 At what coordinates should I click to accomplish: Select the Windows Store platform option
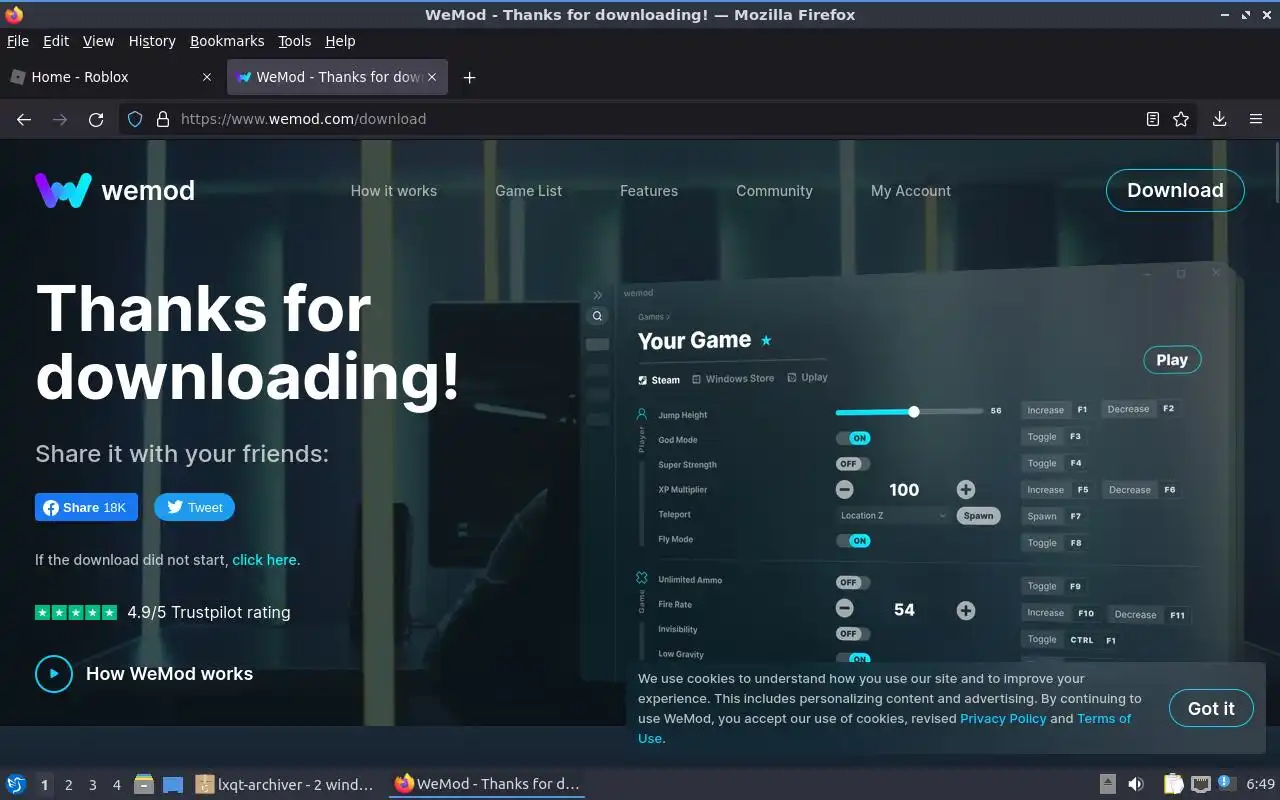(x=733, y=379)
